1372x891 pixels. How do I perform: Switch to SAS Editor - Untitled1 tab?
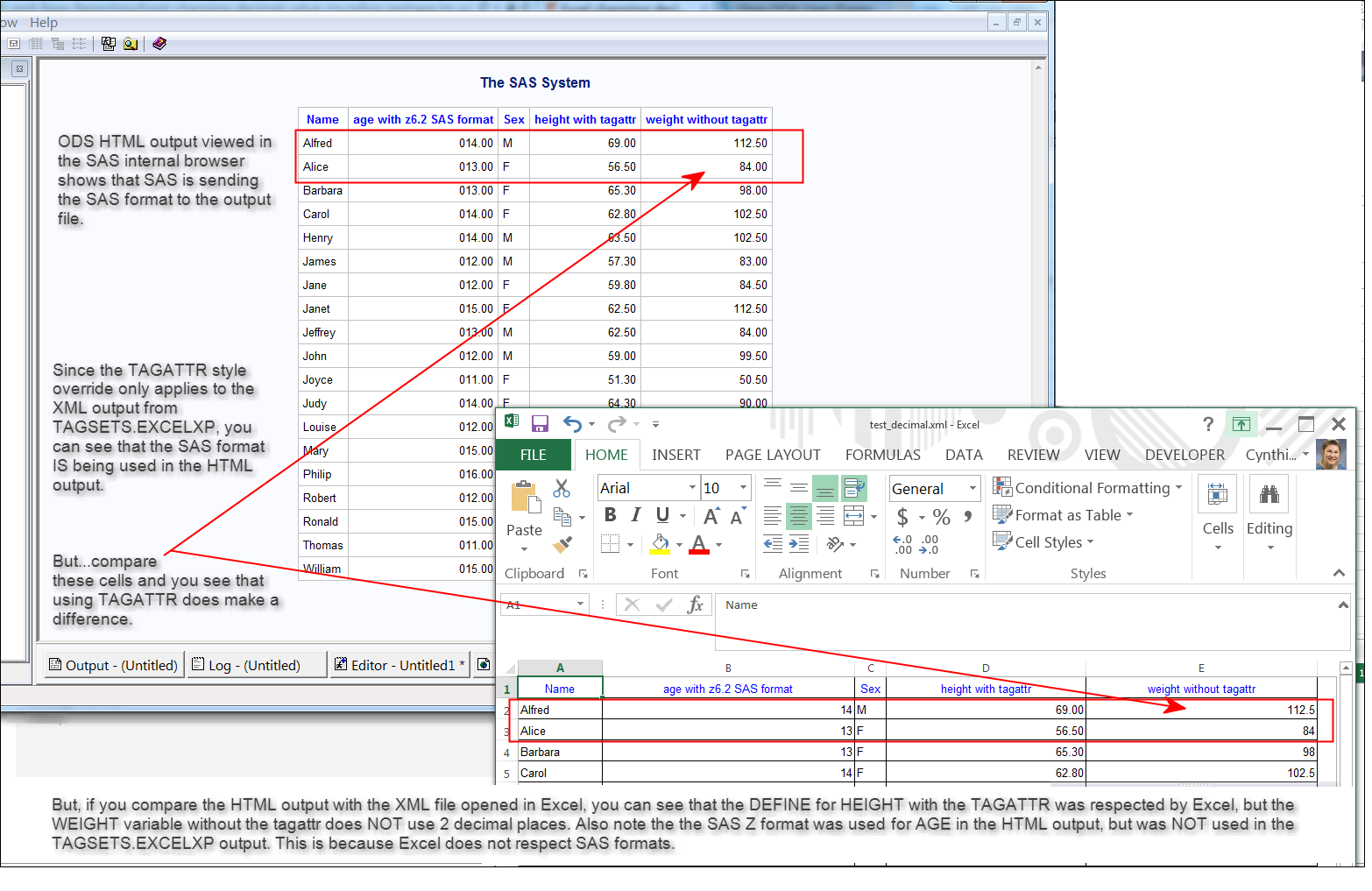click(400, 665)
